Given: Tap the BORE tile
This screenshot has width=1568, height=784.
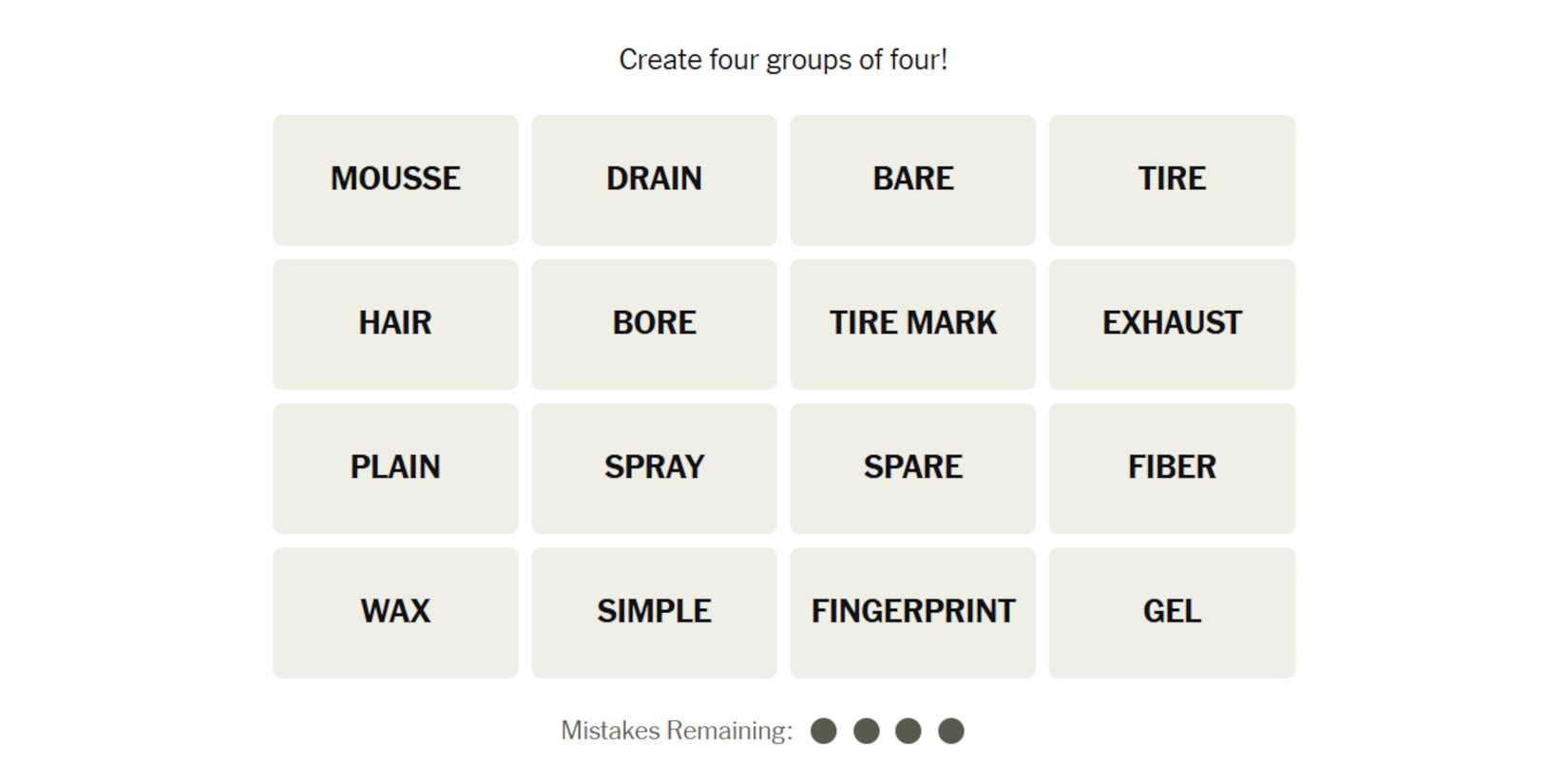Looking at the screenshot, I should point(654,324).
